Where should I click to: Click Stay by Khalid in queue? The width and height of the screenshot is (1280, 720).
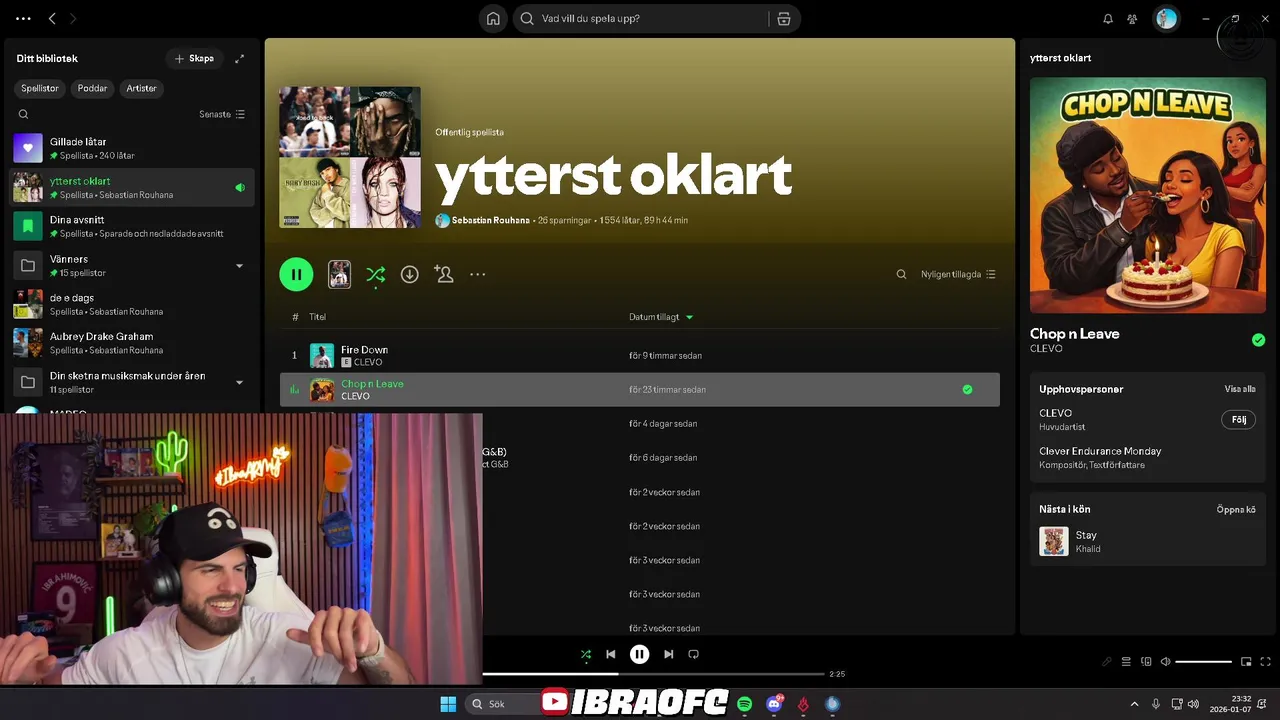[x=1147, y=541]
